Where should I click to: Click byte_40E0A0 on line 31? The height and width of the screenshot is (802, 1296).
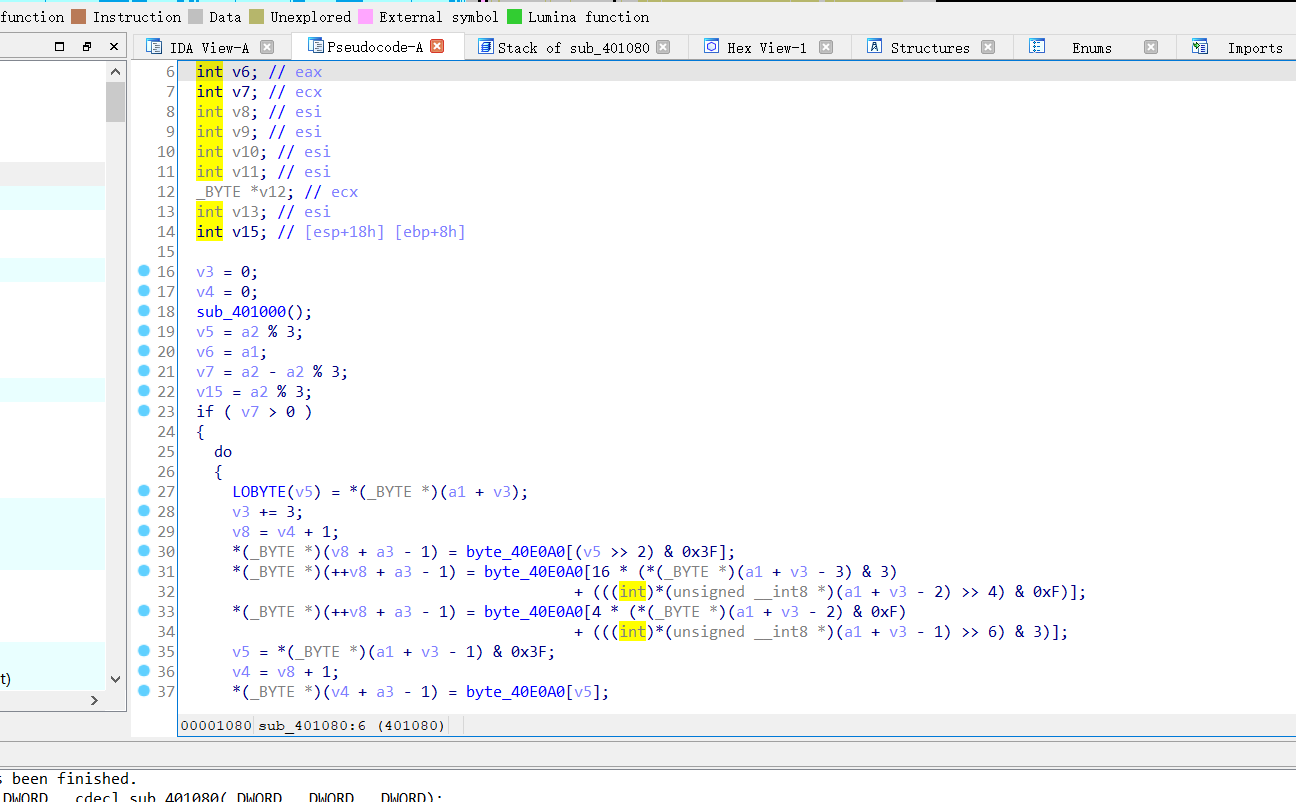coord(534,571)
